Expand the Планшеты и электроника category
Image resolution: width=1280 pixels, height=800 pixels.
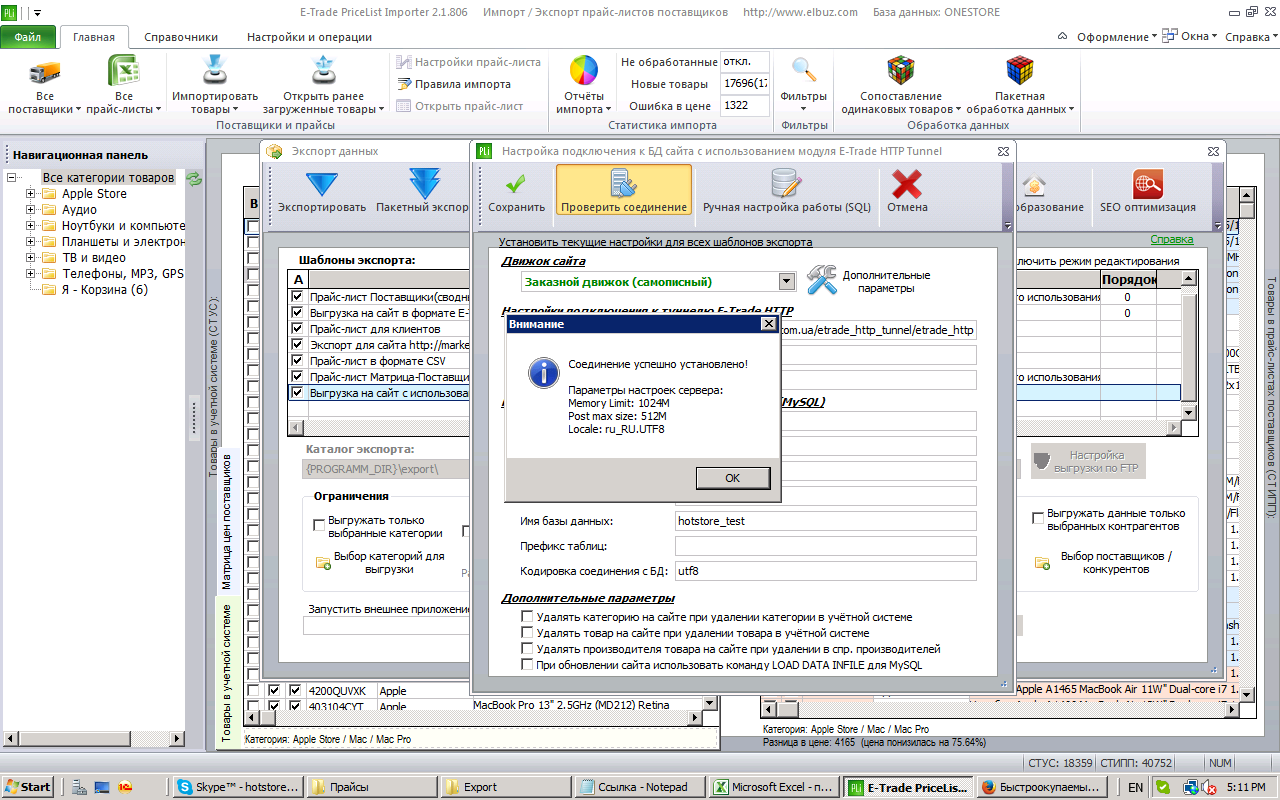tap(31, 242)
